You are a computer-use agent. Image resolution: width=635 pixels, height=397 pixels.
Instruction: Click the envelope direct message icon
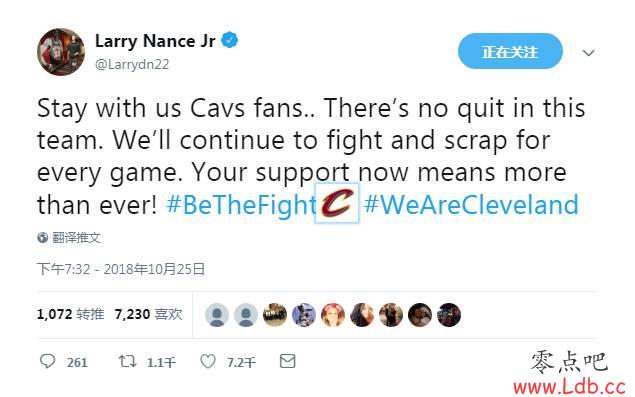[x=288, y=361]
